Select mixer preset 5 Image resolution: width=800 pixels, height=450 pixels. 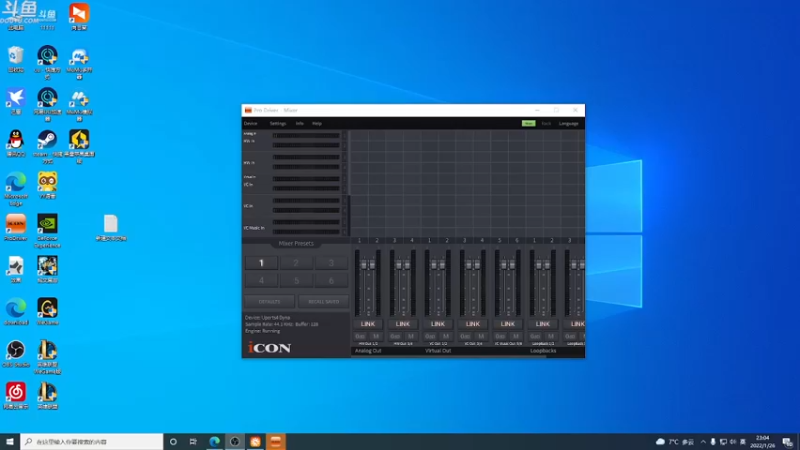(296, 280)
